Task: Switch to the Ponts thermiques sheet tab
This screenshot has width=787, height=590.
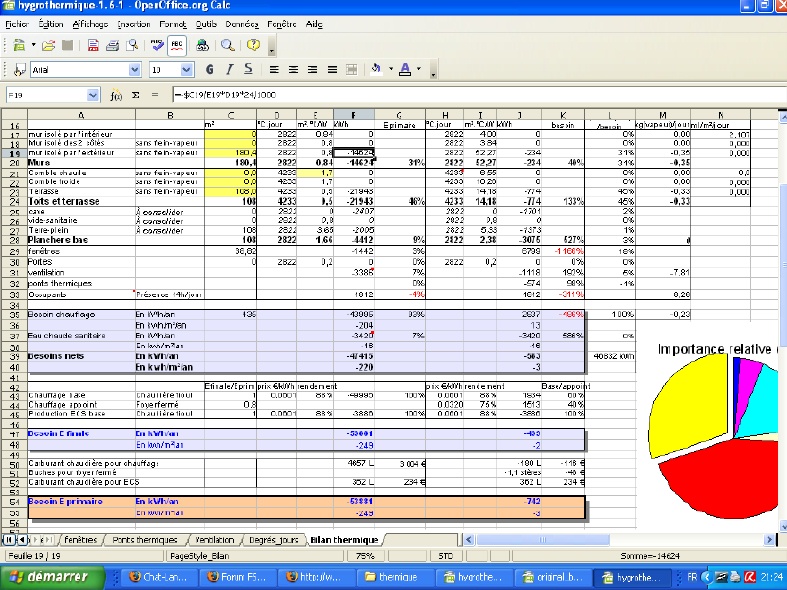Action: pyautogui.click(x=145, y=540)
